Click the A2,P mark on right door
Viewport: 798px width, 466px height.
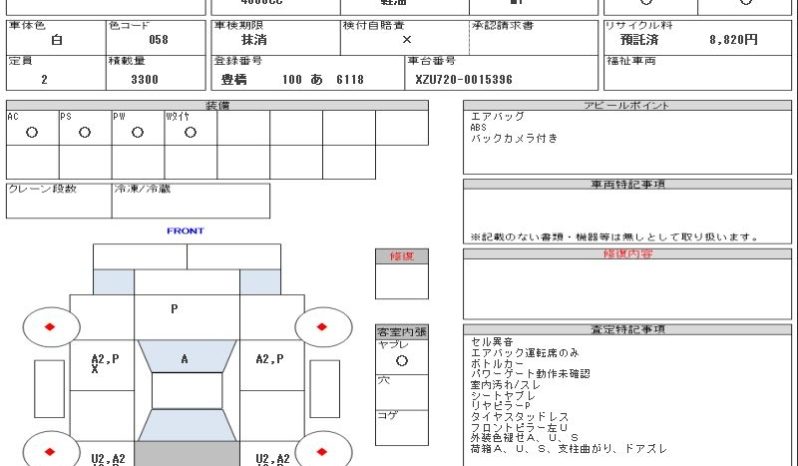tap(270, 359)
